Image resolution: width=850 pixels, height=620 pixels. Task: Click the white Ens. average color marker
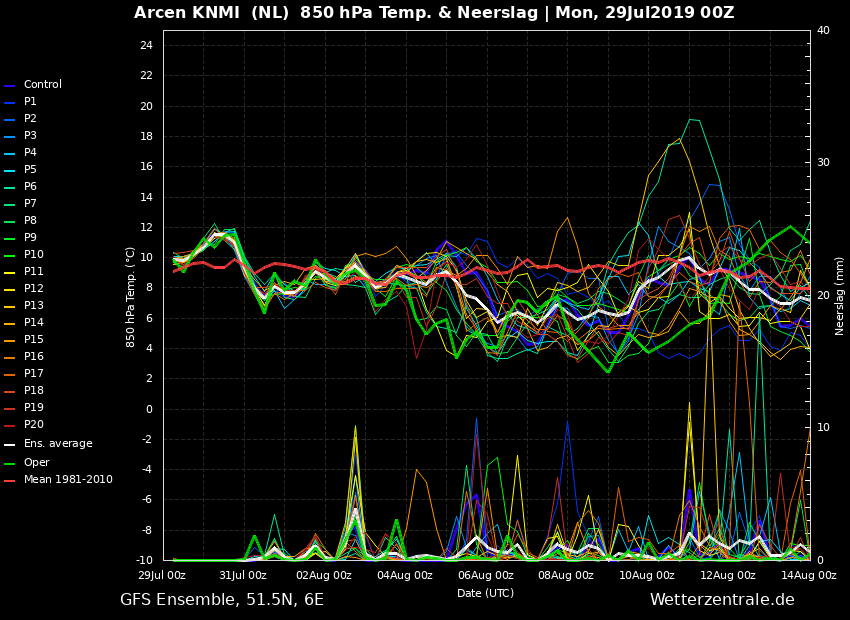(x=10, y=445)
